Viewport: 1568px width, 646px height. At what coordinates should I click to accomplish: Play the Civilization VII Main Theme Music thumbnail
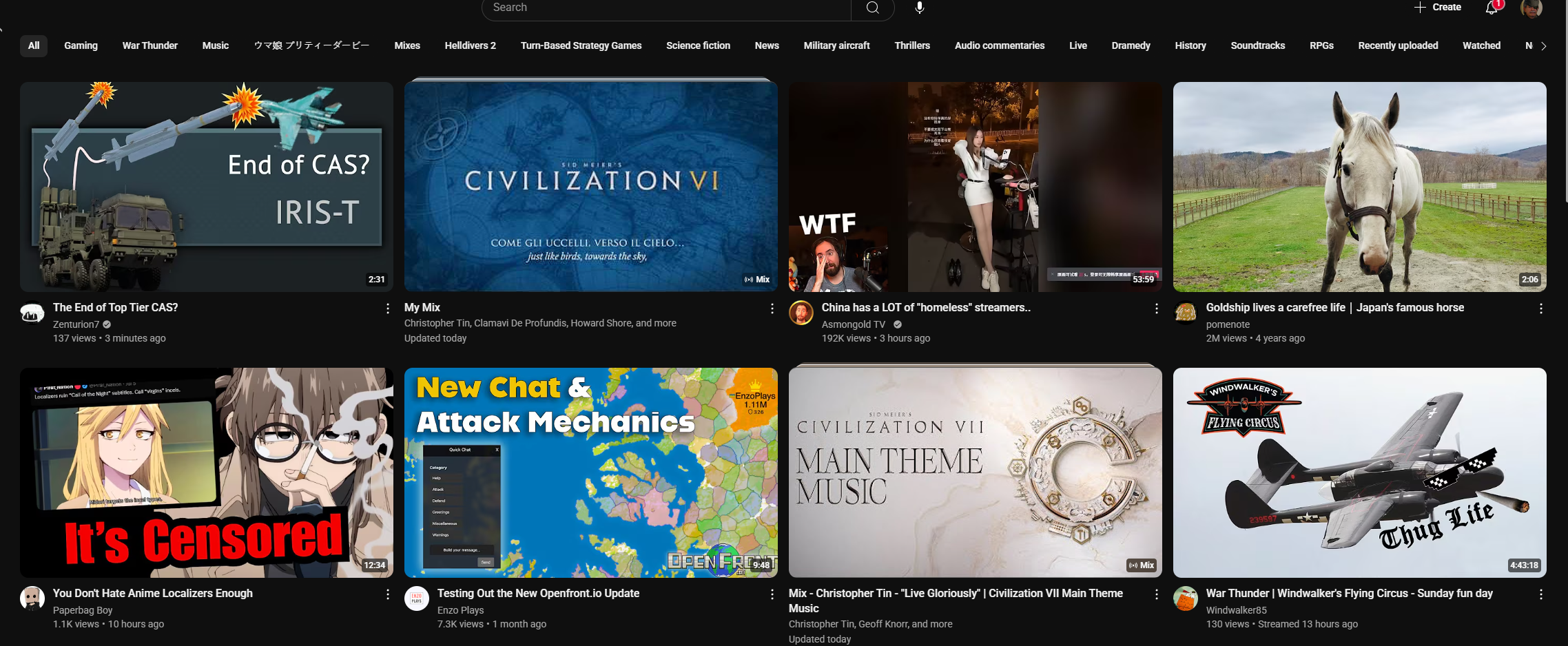tap(976, 472)
